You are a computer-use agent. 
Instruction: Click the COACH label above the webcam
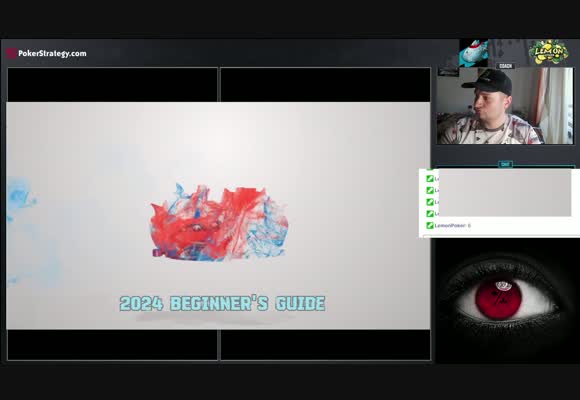[505, 66]
